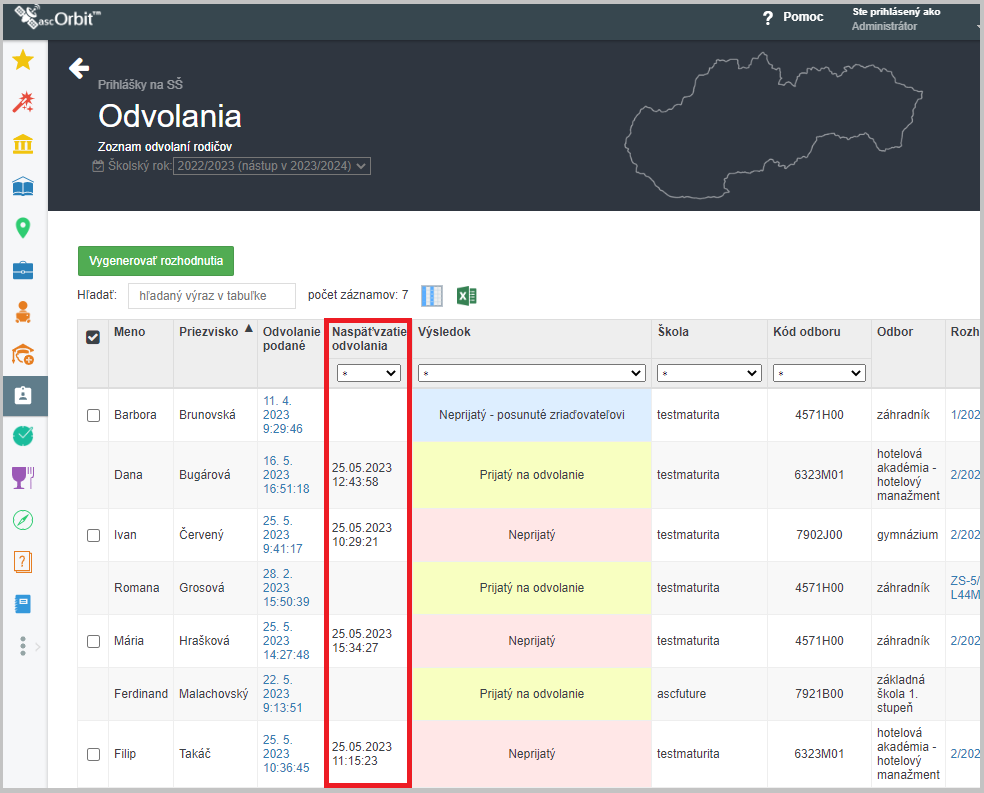Click the question mark help icon

(x=767, y=18)
